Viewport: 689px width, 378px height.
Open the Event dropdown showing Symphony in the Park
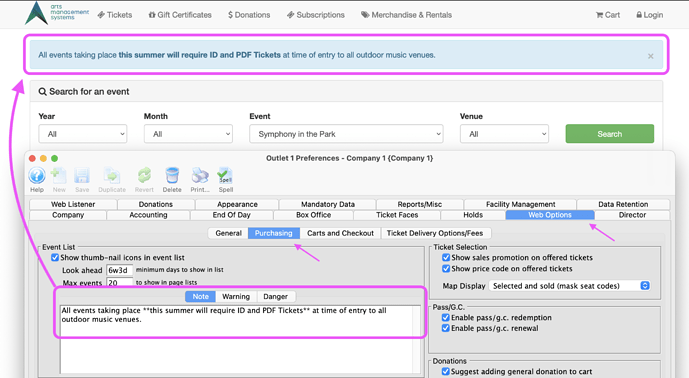click(346, 134)
